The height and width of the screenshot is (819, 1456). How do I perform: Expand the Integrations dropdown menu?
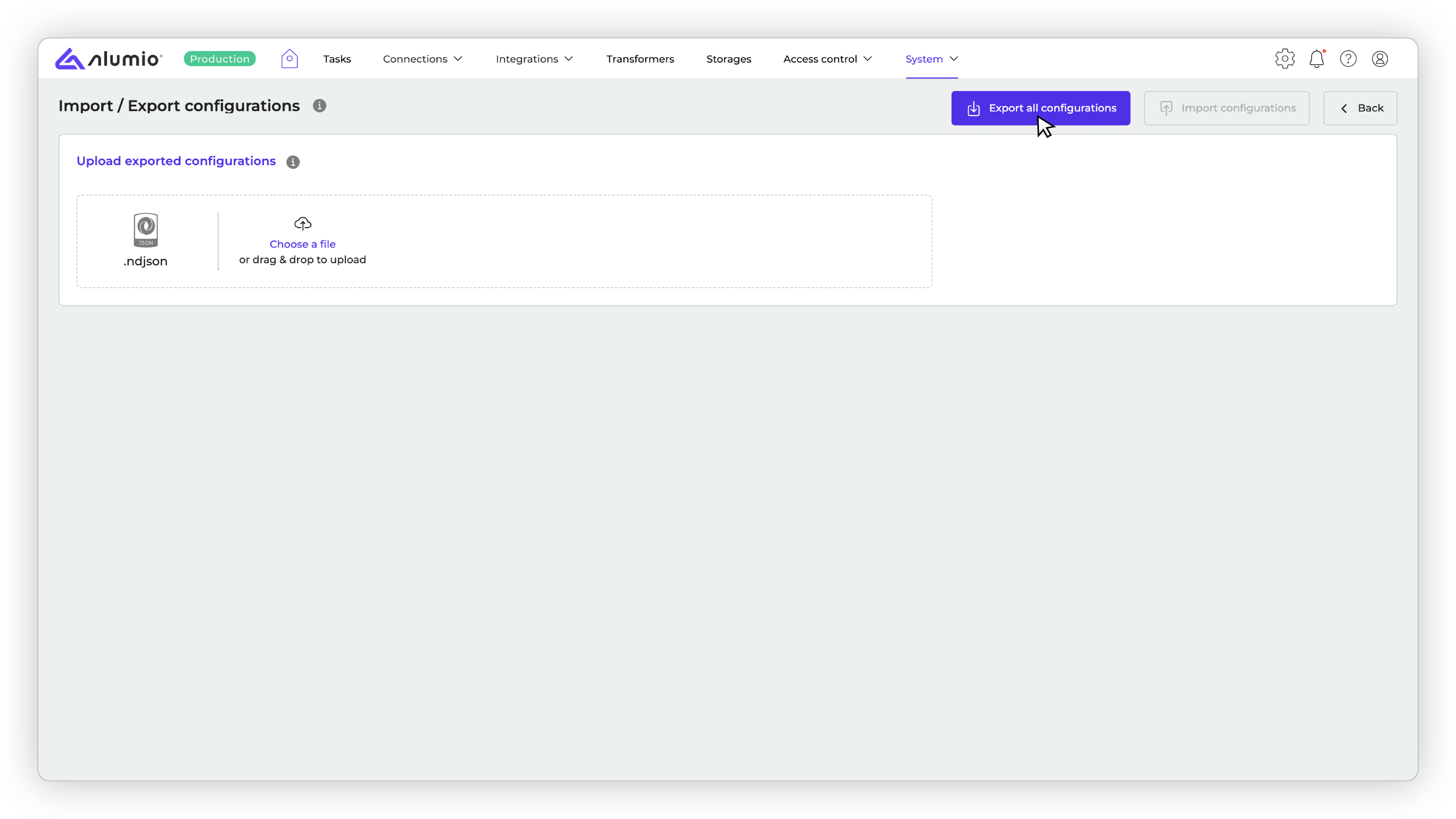click(534, 59)
